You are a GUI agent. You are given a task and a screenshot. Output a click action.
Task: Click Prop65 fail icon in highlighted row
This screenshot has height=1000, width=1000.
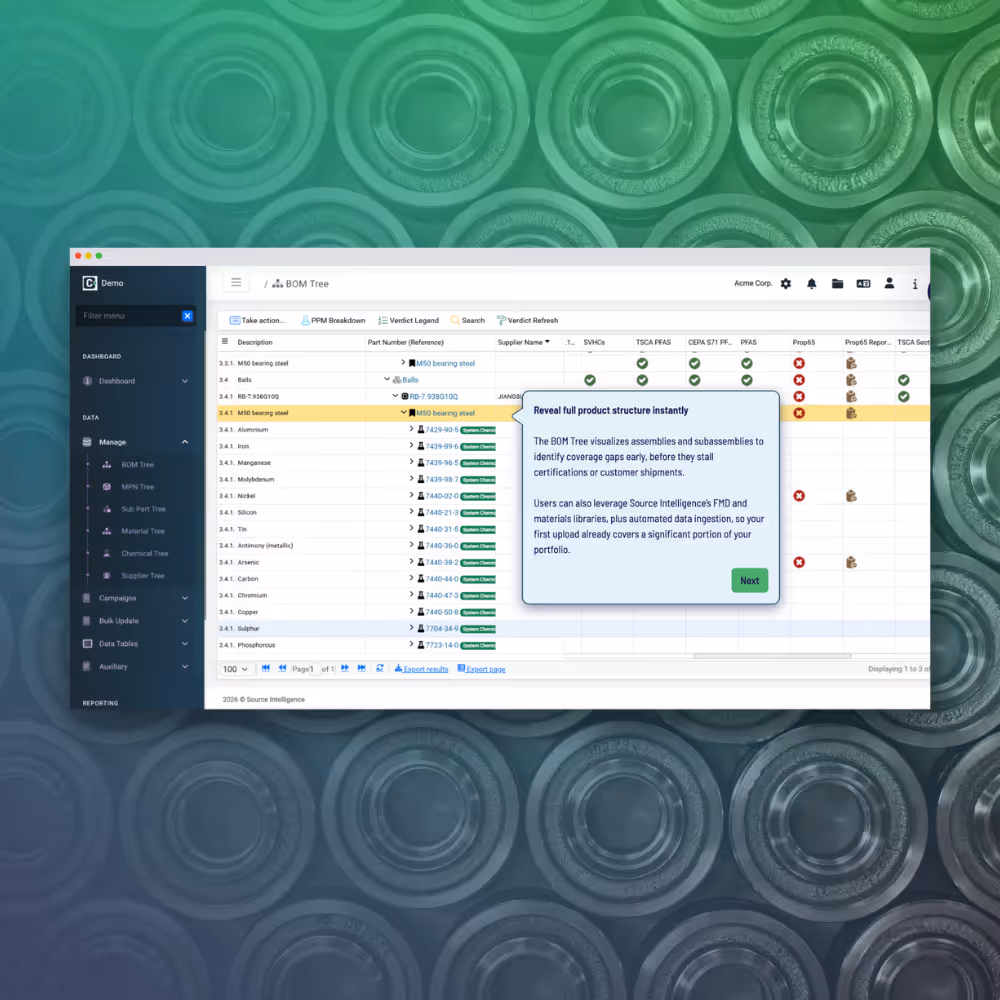coord(798,413)
